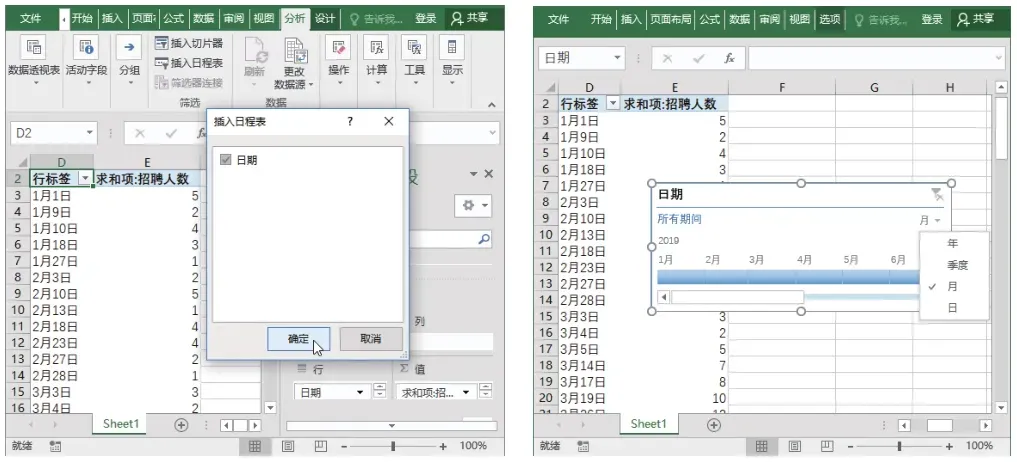Click macro record icon in right status bar
Image resolution: width=1017 pixels, height=462 pixels.
click(x=583, y=446)
